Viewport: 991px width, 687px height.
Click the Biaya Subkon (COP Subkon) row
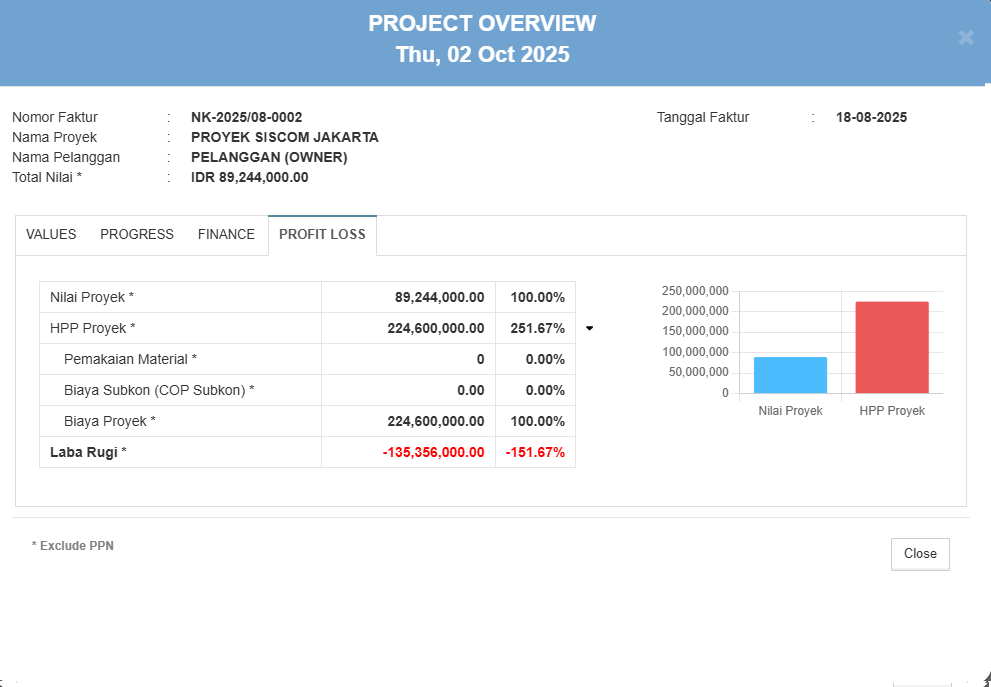pyautogui.click(x=158, y=390)
